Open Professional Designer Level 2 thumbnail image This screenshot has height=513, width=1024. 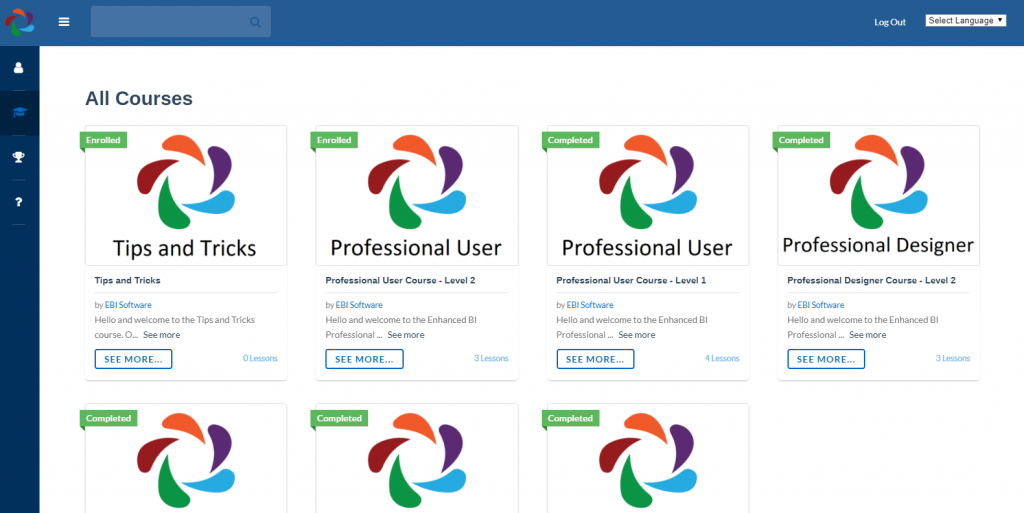[878, 196]
